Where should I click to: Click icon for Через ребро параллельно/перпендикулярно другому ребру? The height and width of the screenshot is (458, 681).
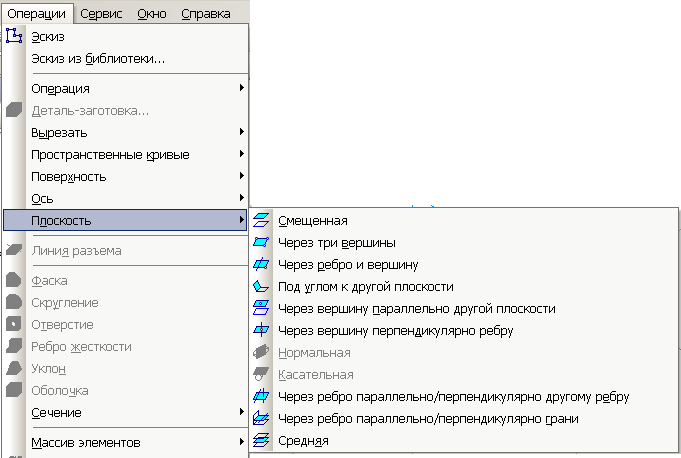point(261,396)
